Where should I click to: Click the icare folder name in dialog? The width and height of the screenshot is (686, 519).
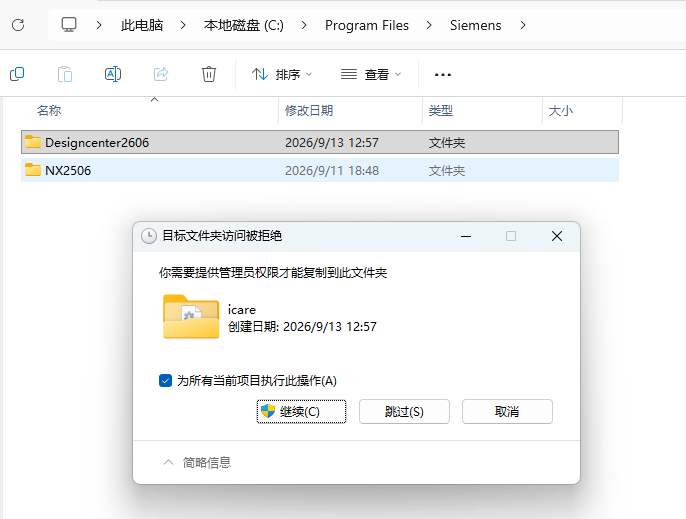coord(242,309)
